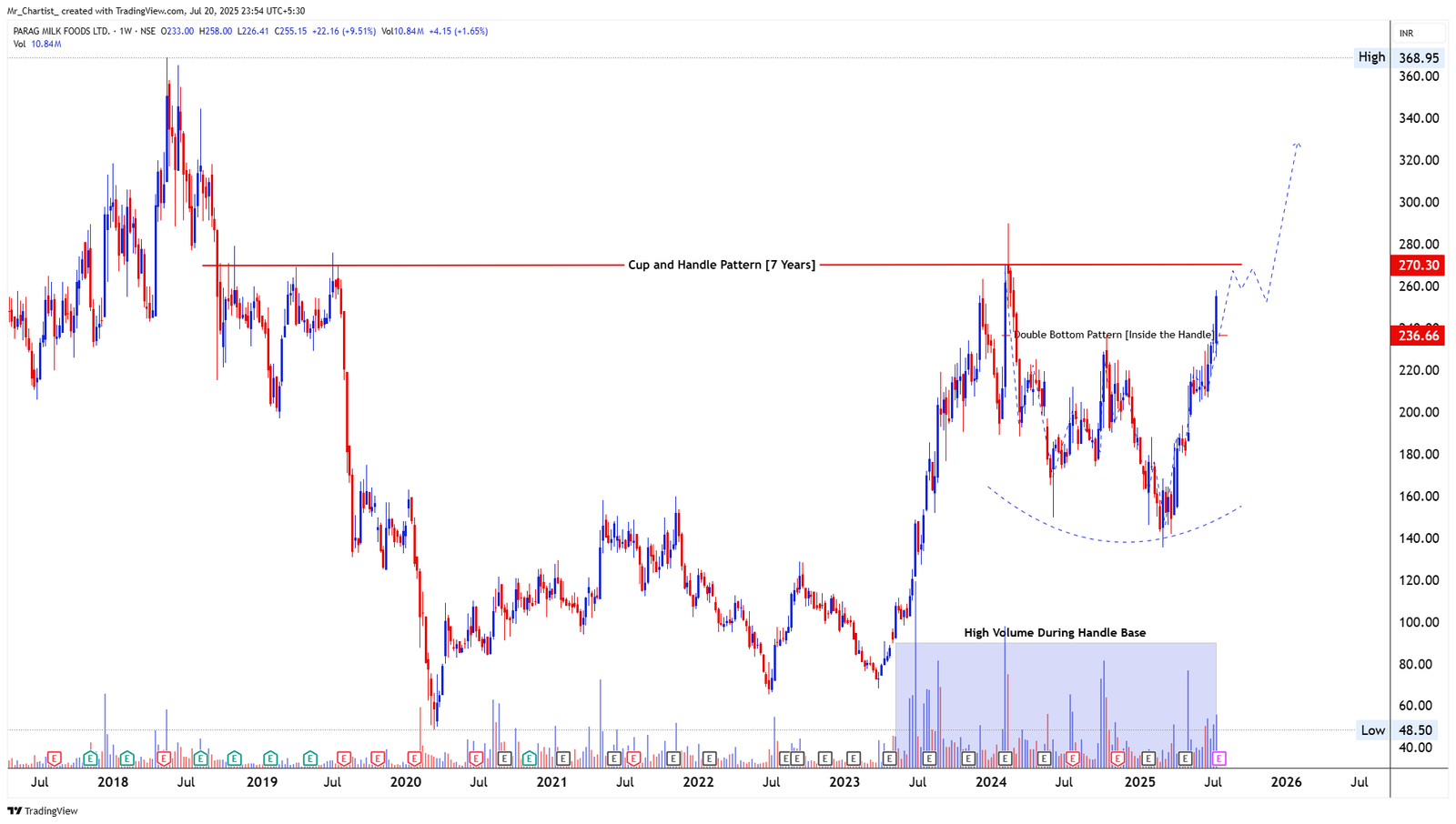Select the red earnings E marker under 2018

click(x=163, y=758)
